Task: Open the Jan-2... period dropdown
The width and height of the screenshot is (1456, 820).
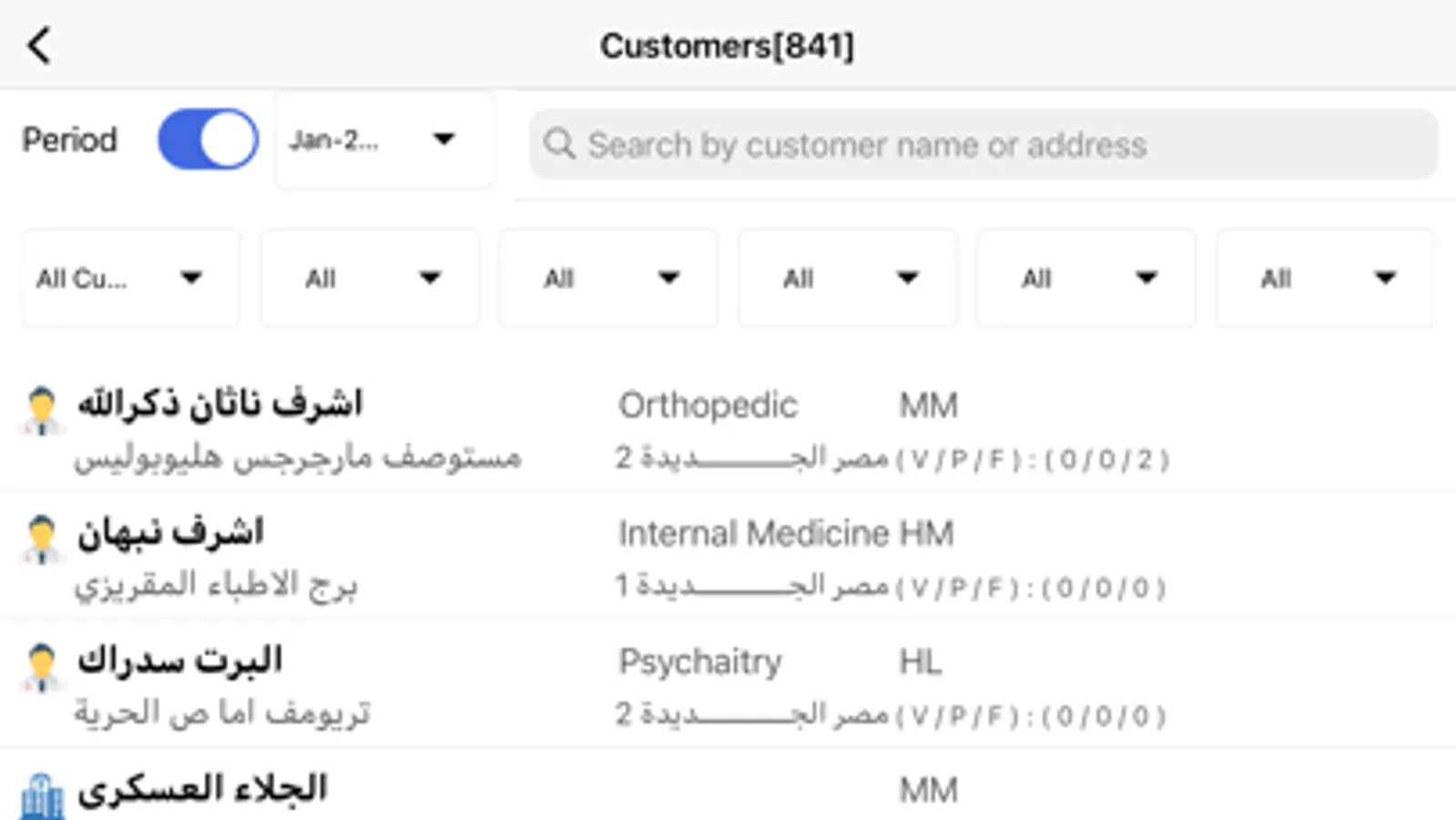Action: point(384,139)
